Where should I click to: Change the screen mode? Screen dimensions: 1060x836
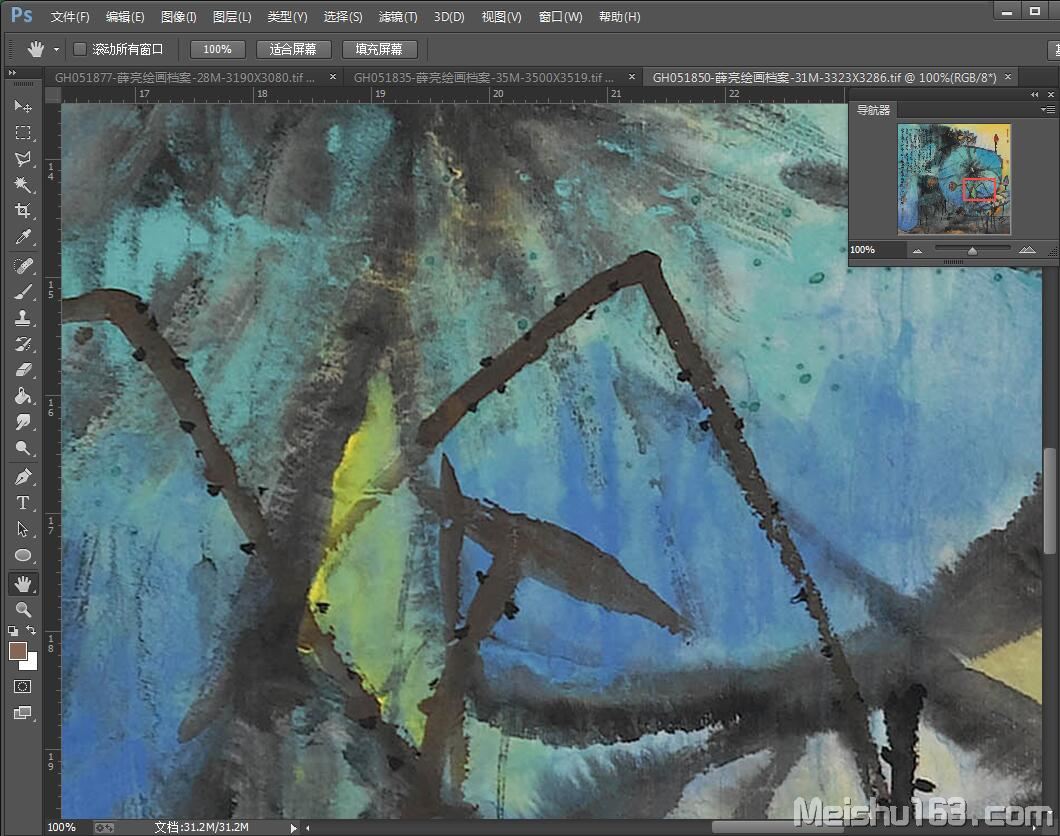coord(22,713)
